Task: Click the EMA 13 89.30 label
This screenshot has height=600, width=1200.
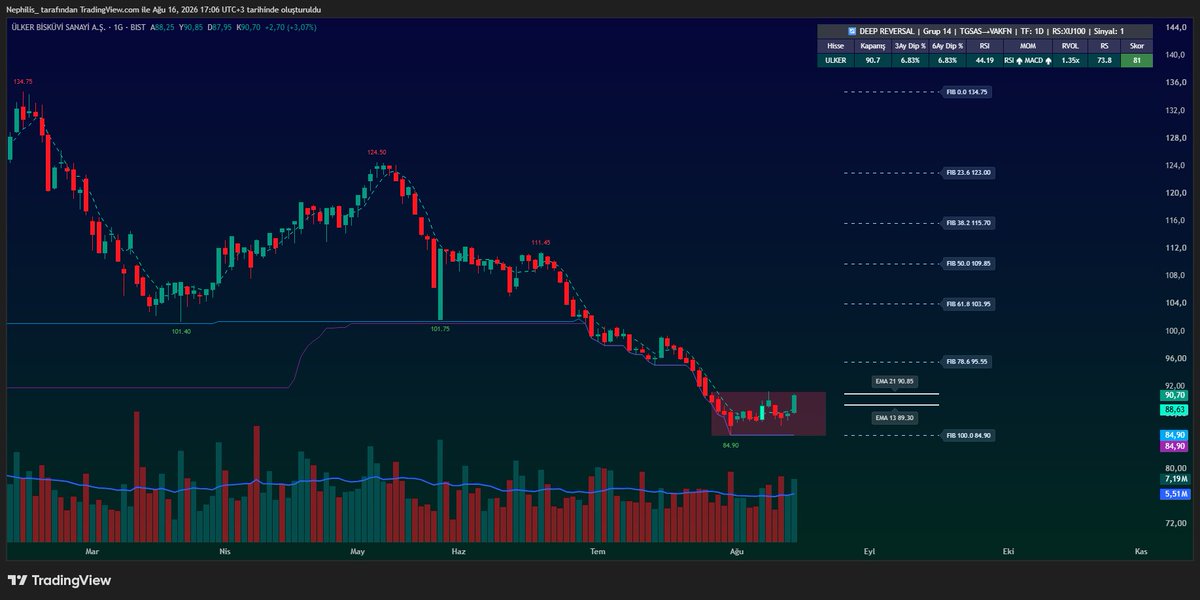Action: click(896, 417)
